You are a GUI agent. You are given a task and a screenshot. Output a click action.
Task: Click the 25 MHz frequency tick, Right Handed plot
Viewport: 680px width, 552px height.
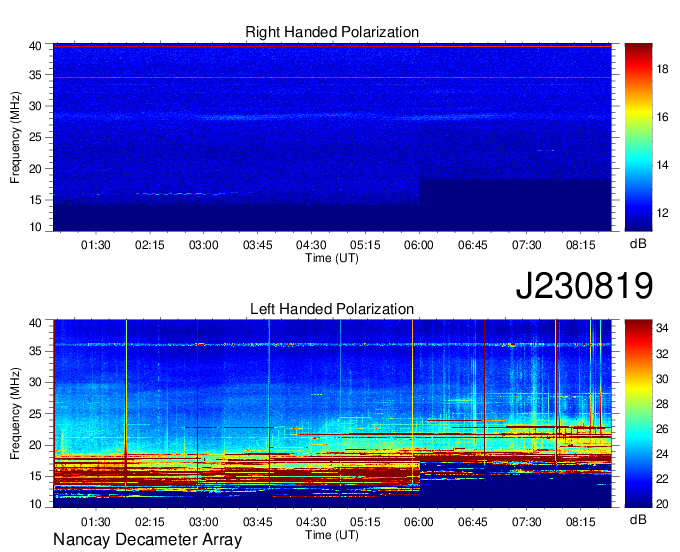tap(35, 137)
